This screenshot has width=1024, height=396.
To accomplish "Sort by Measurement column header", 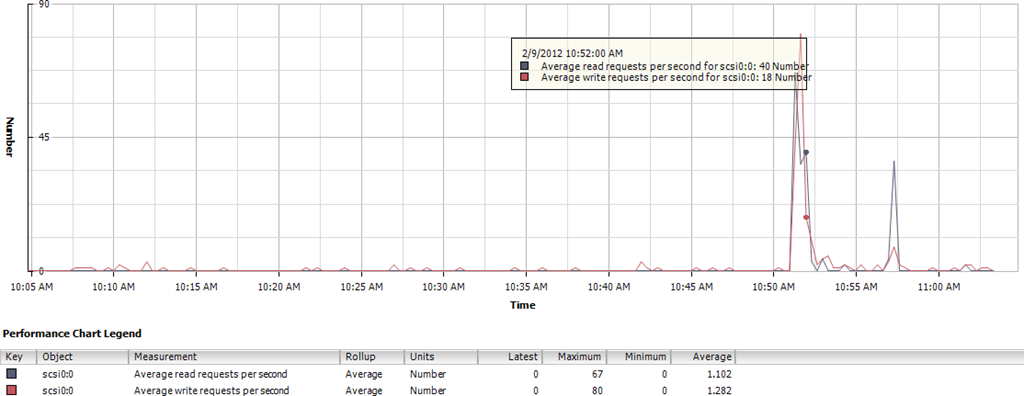I will click(234, 357).
